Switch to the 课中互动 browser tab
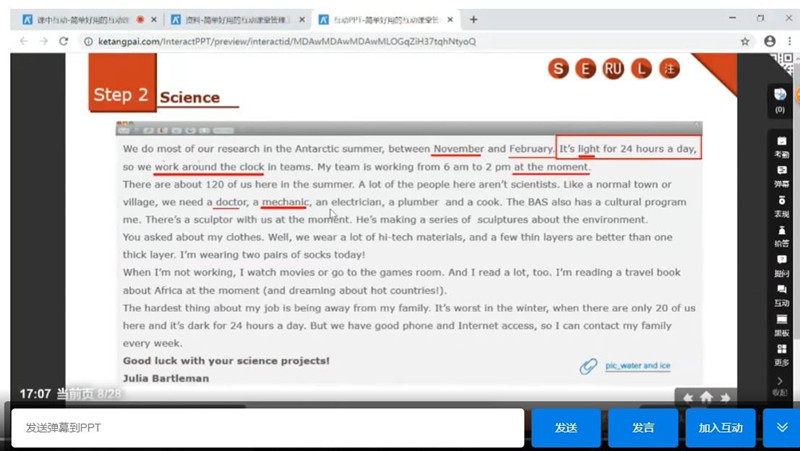The height and width of the screenshot is (451, 800). 82,19
